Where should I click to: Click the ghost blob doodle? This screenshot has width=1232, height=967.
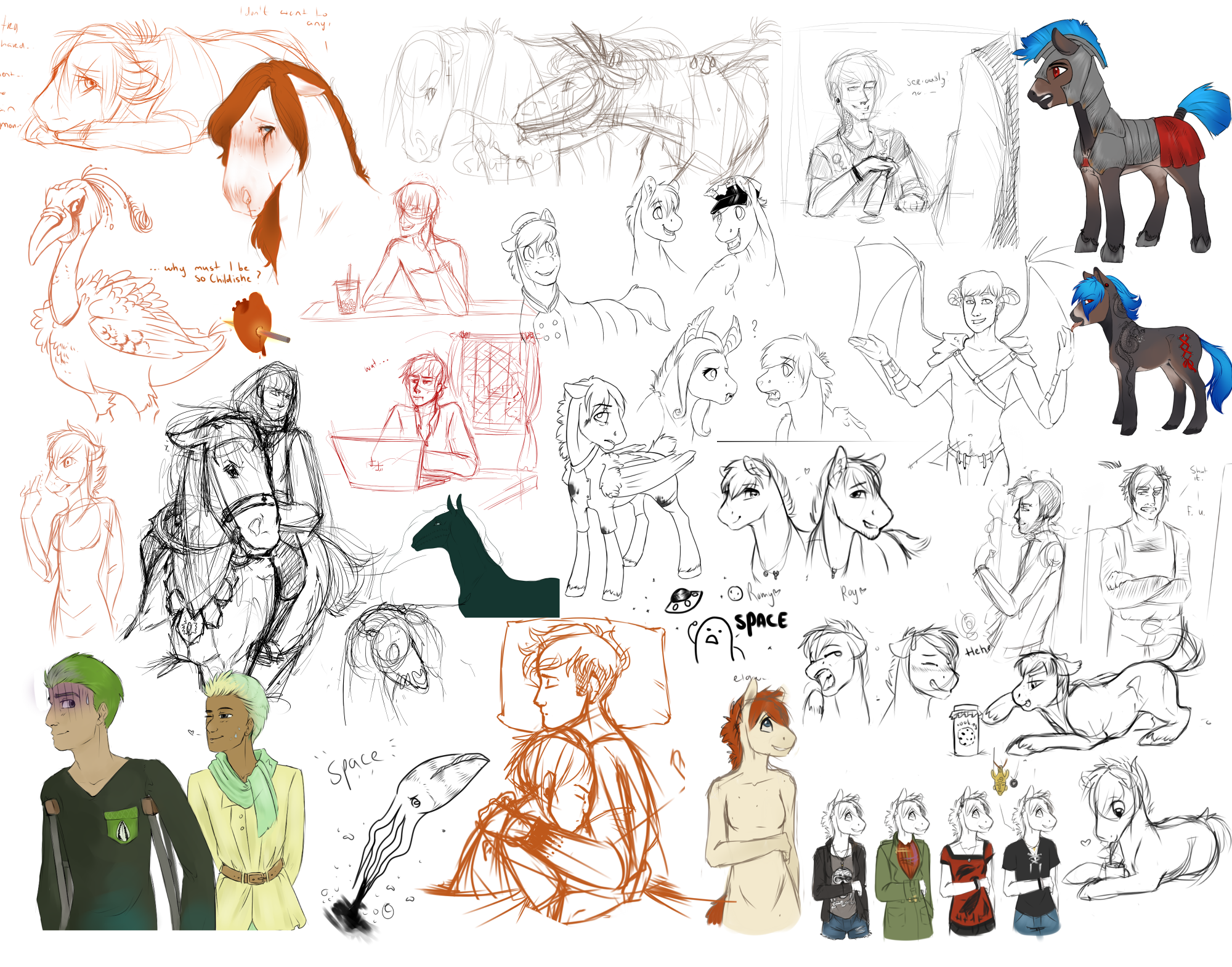point(715,641)
